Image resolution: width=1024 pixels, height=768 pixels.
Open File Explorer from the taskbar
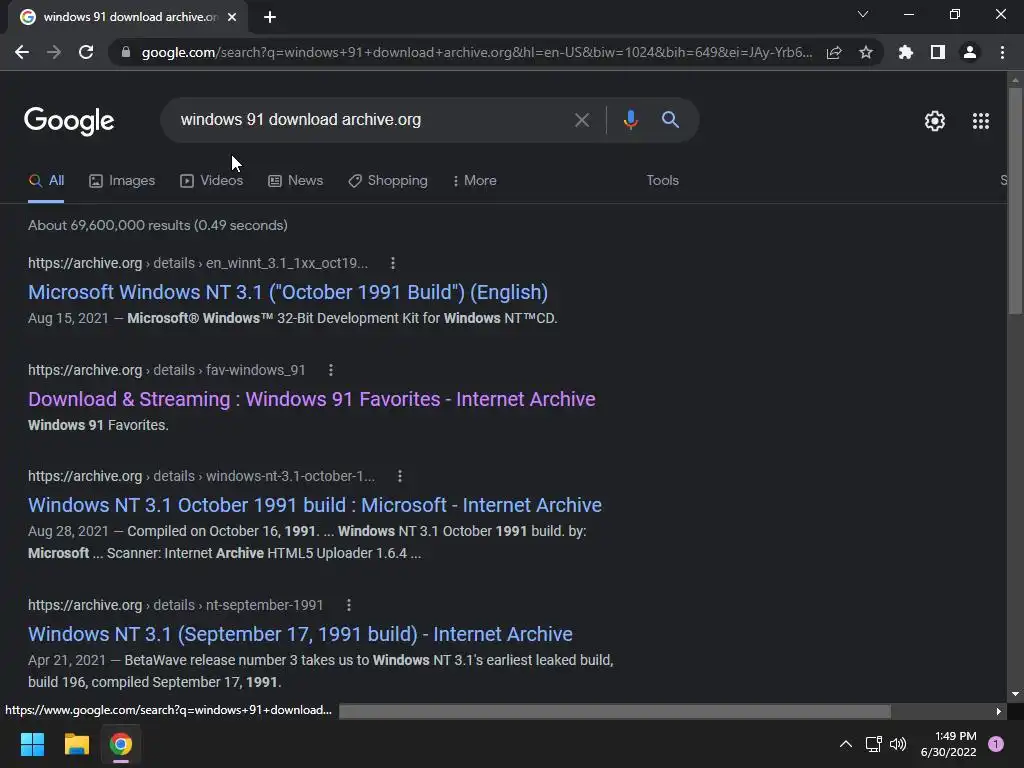[76, 744]
